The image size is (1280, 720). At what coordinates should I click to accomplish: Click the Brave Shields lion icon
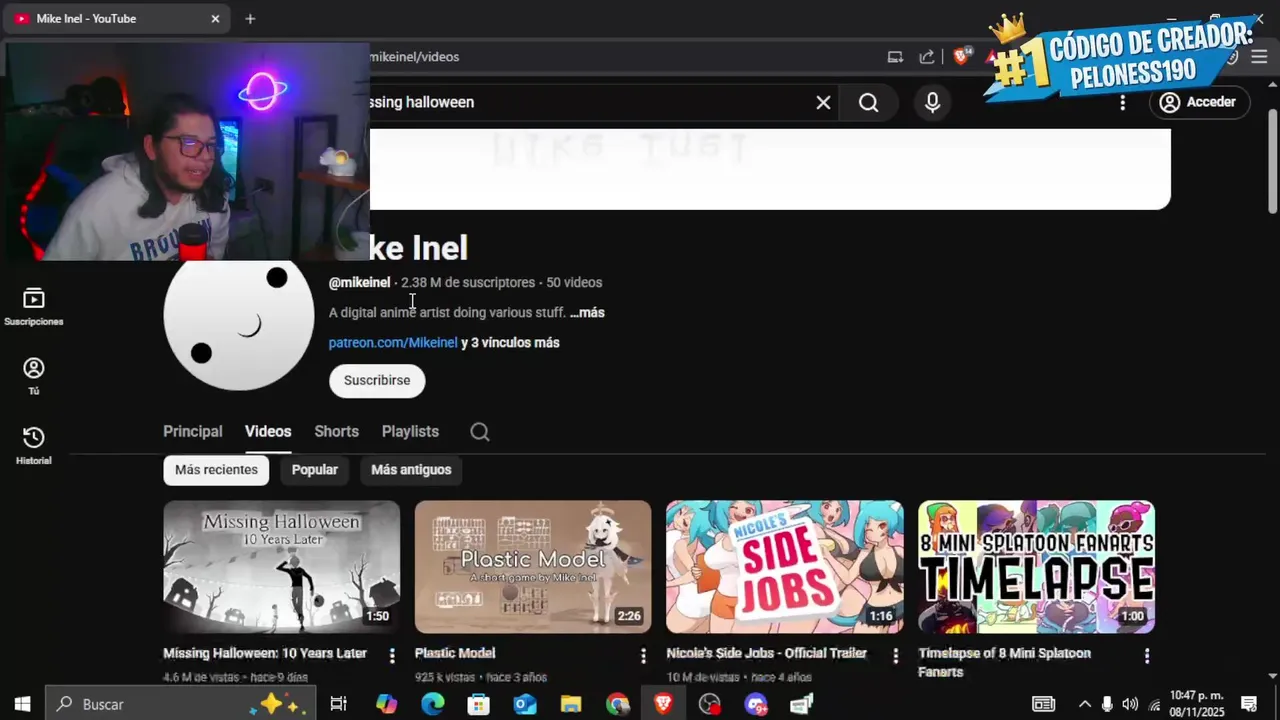click(x=961, y=57)
